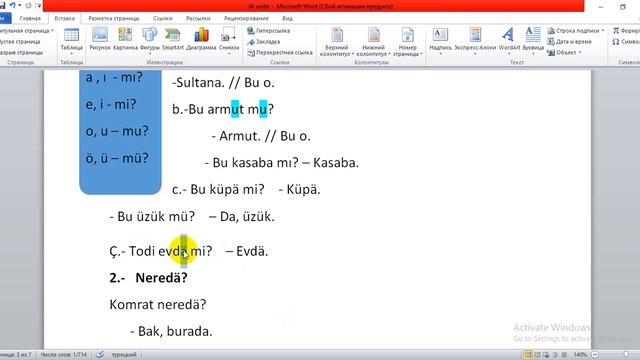Open the Разметка страницы tab
The width and height of the screenshot is (640, 360).
114,18
